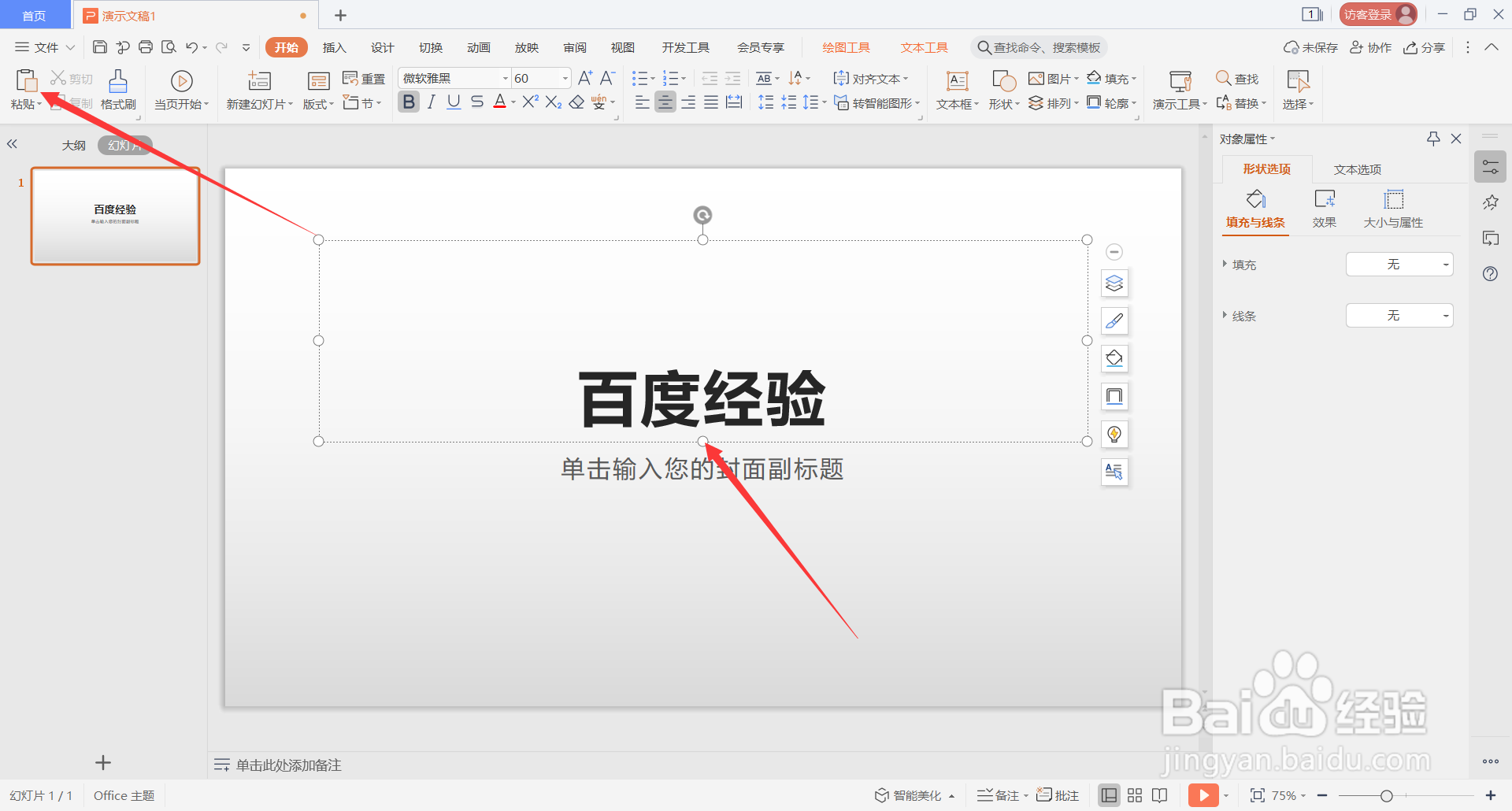Viewport: 1512px width, 811px height.
Task: Open the 设计 ribbon tab
Action: 382,47
